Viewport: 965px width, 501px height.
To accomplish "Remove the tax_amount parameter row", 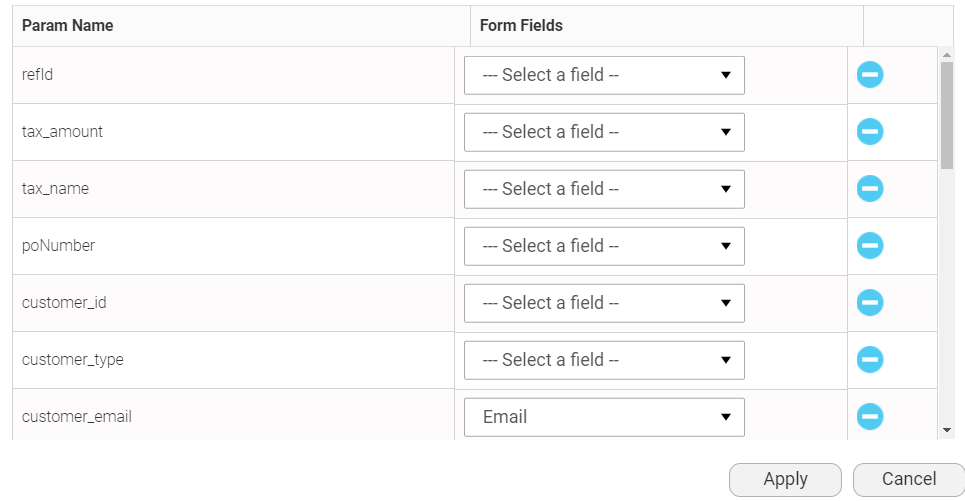I will [x=870, y=132].
